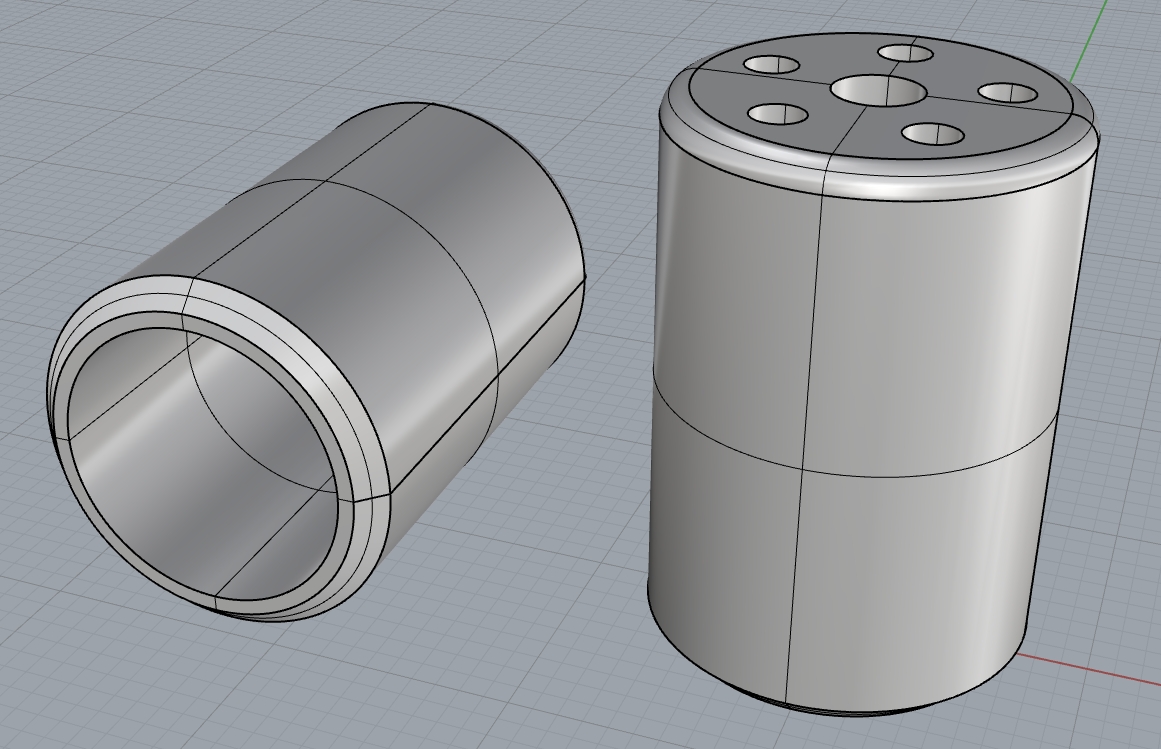This screenshot has height=749, width=1161.
Task: Select the hollow tube lying on its side
Action: click(318, 360)
